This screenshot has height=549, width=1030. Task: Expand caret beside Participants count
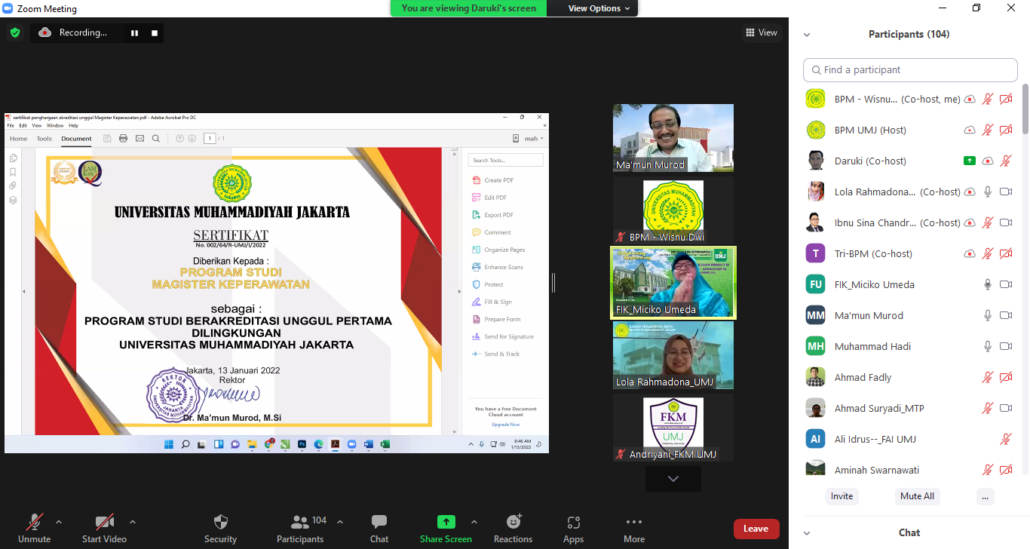click(340, 522)
